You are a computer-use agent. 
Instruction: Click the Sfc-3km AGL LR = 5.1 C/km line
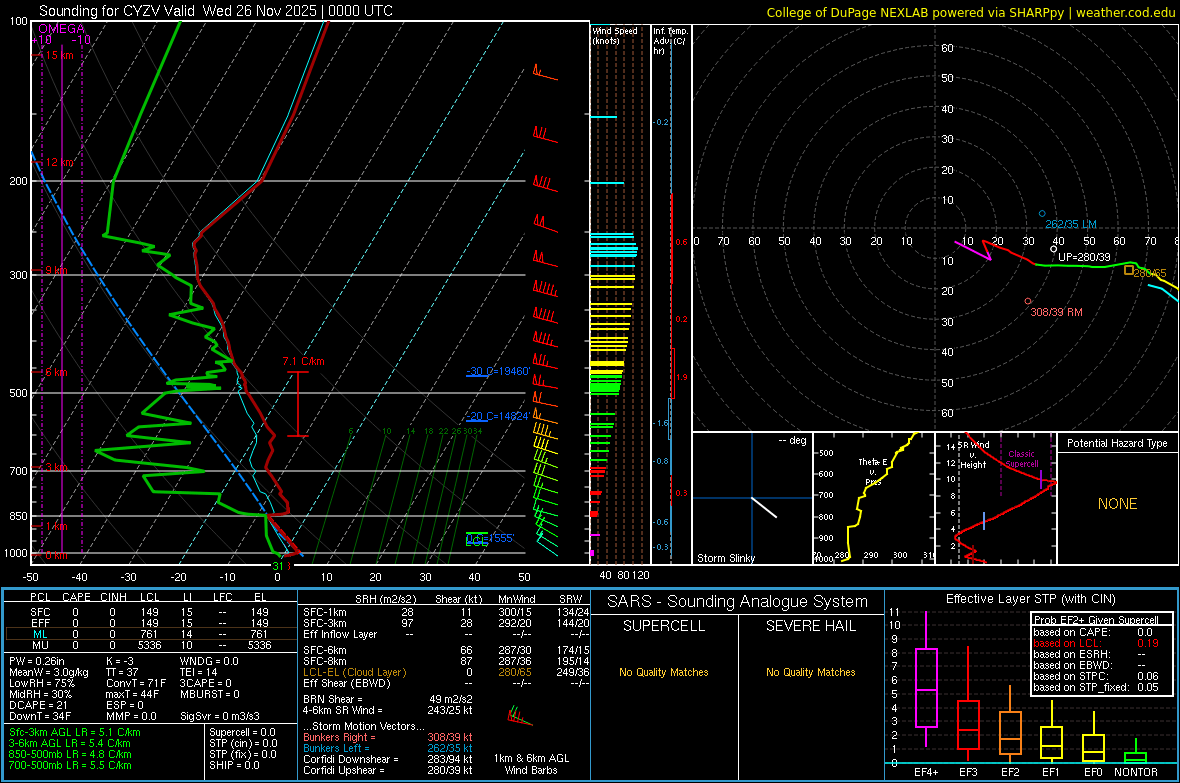click(75, 732)
